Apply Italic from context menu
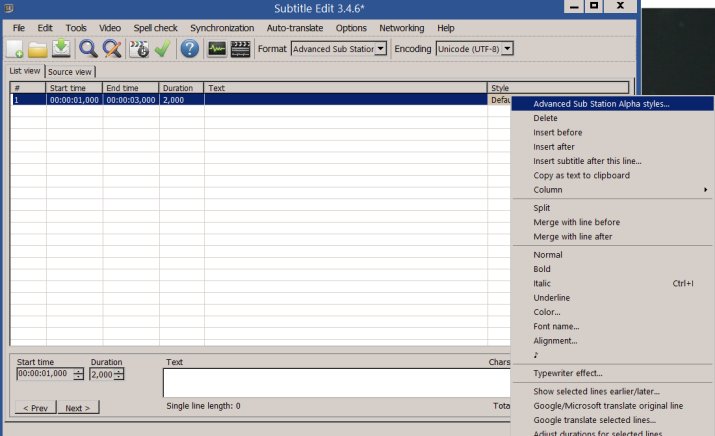This screenshot has width=715, height=436. pos(612,284)
